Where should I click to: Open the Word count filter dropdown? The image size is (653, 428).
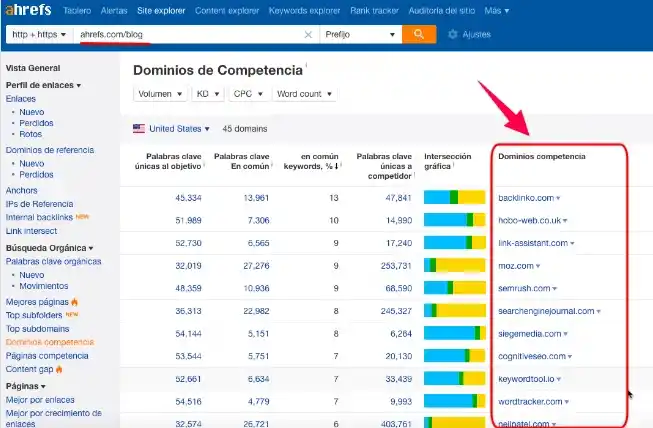coord(304,94)
